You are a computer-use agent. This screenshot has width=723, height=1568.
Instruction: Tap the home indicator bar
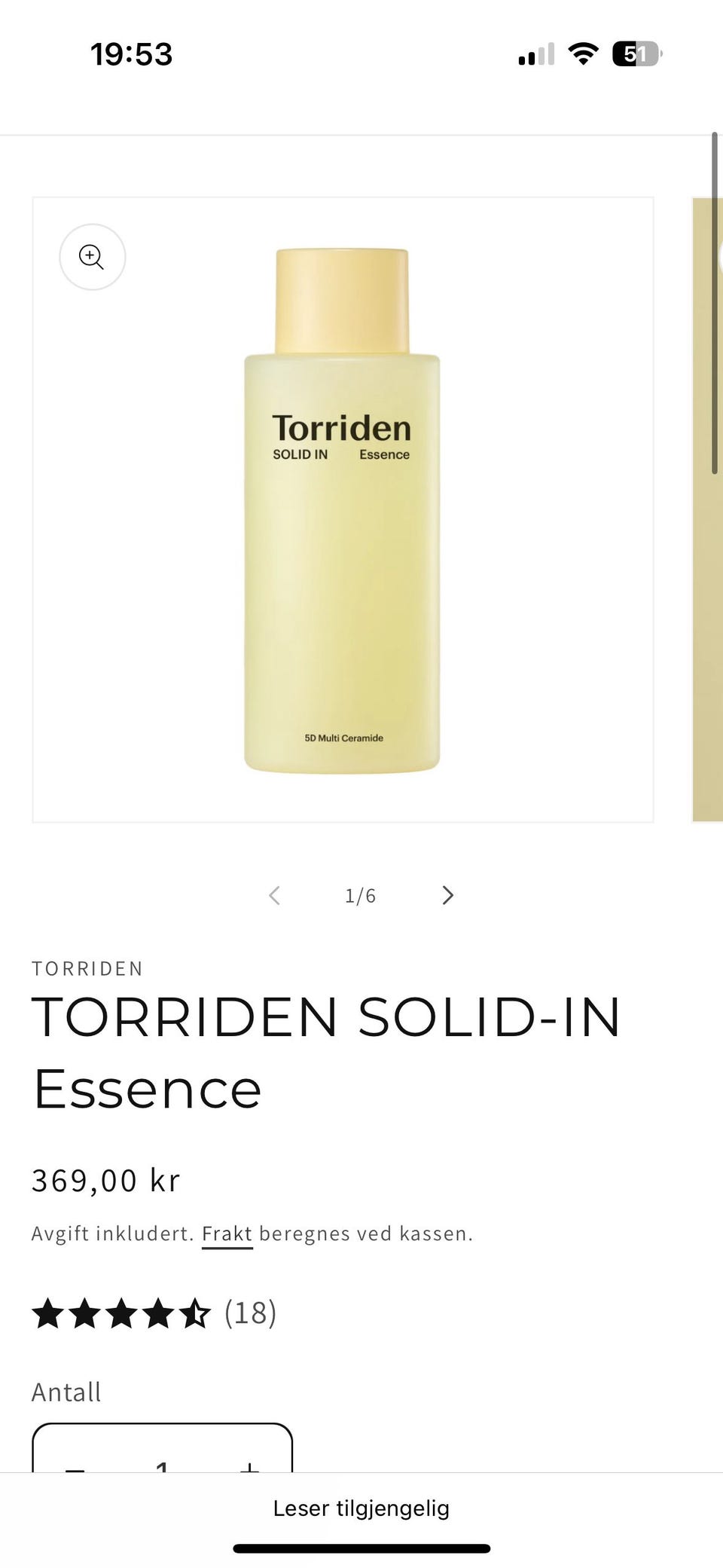(x=361, y=1548)
